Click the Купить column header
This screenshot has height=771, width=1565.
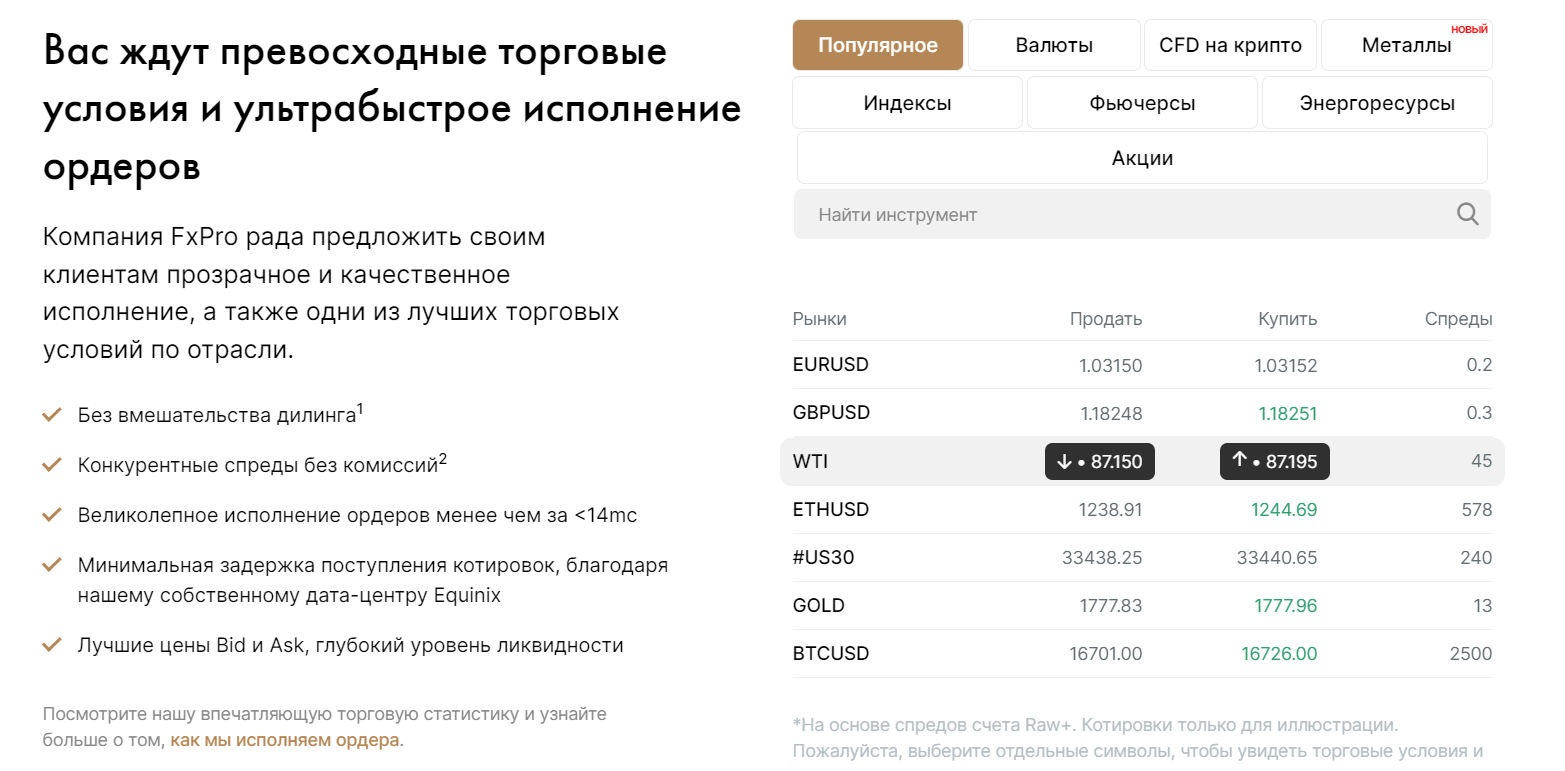click(1288, 319)
